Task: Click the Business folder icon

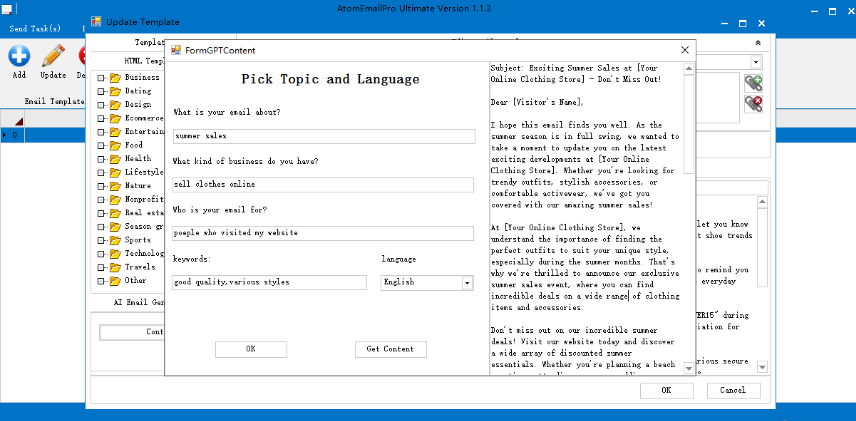Action: coord(115,78)
